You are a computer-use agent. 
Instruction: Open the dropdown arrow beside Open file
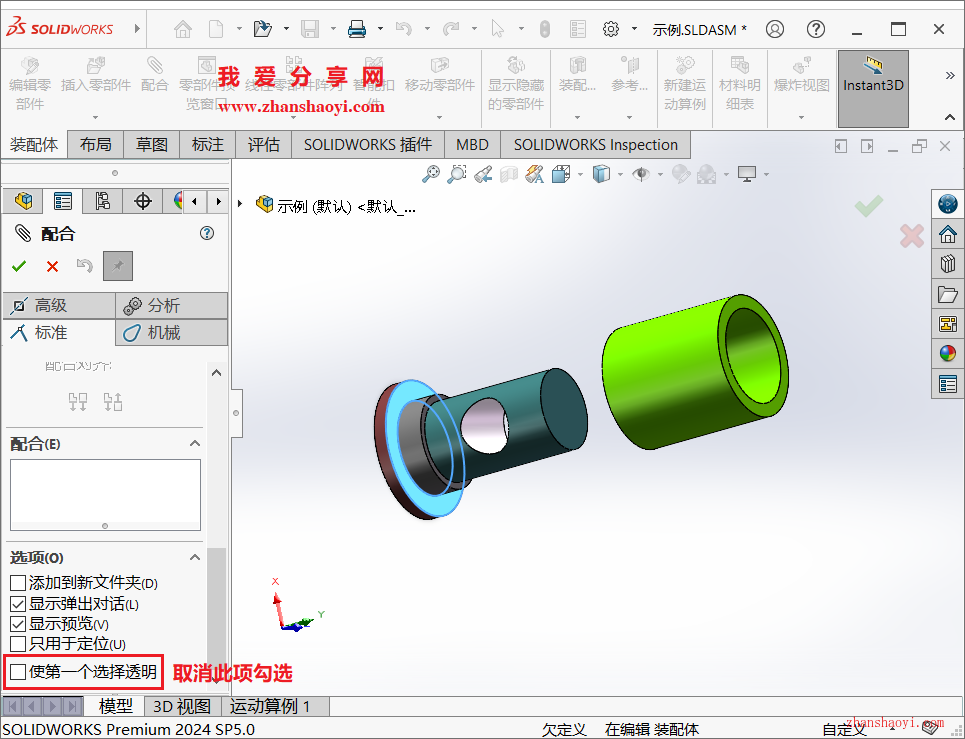(286, 29)
